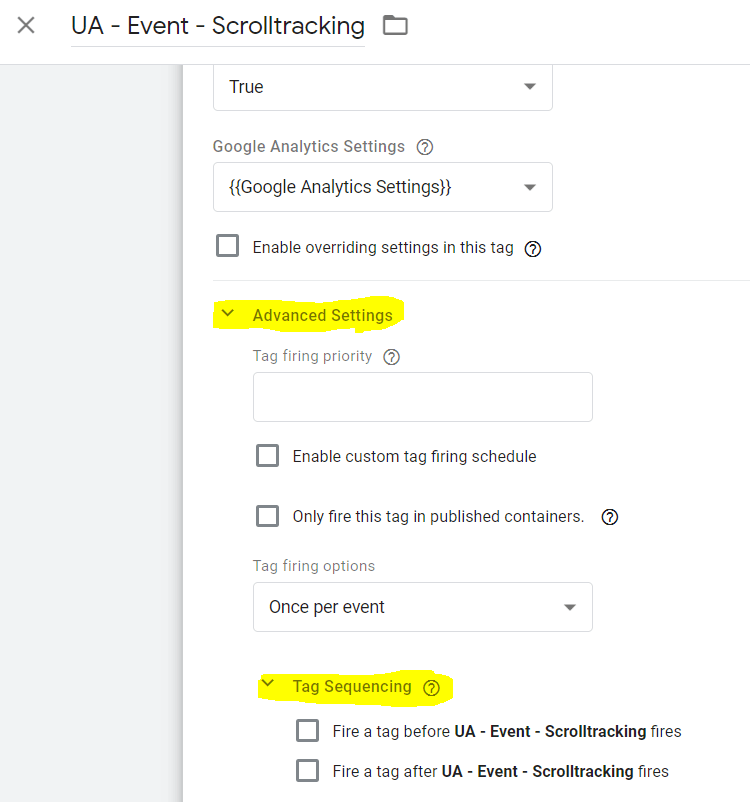Open the True dropdown menu
The width and height of the screenshot is (750, 802).
coord(382,87)
